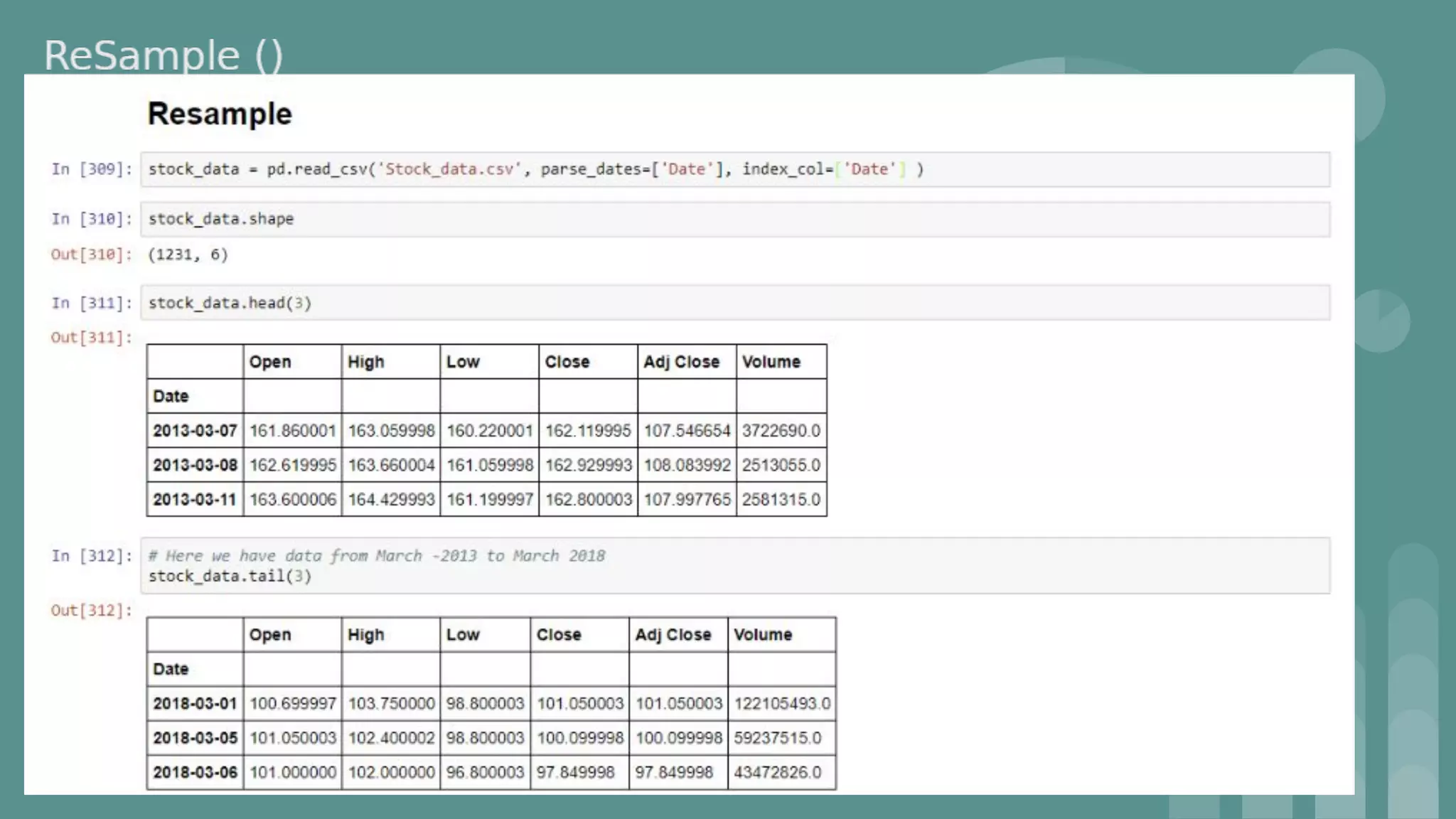The height and width of the screenshot is (819, 1456).
Task: Click the Date index label in tail table
Action: click(x=171, y=669)
